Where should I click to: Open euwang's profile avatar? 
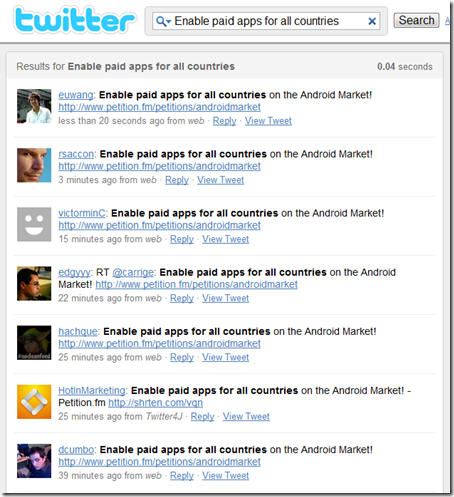[34, 106]
